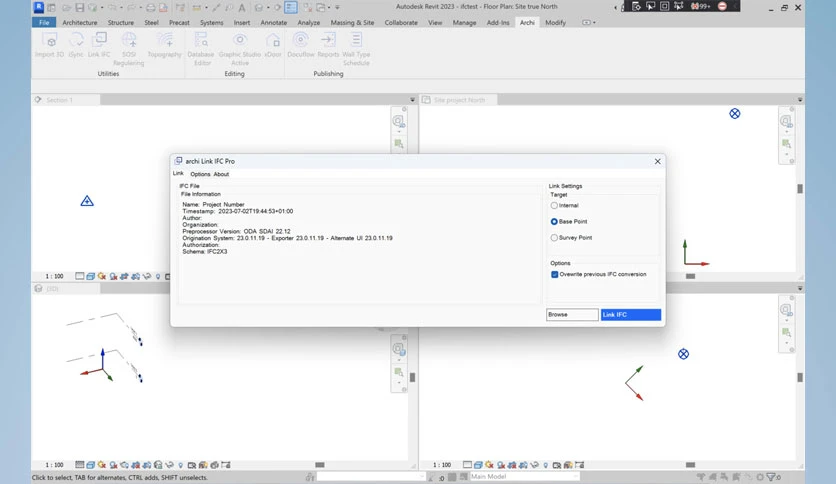Screen dimensions: 836x484
Task: Open the Link menu in Link IFC dialog
Action: point(178,174)
